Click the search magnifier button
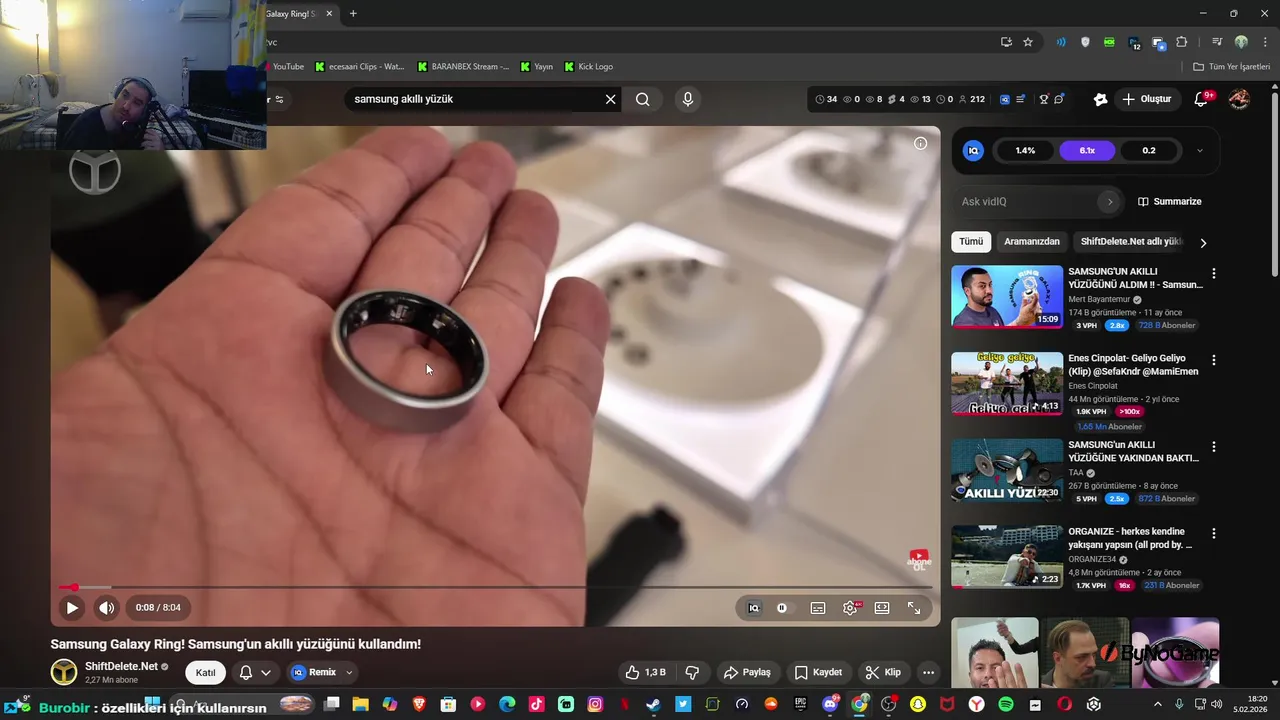This screenshot has width=1280, height=720. pos(642,99)
